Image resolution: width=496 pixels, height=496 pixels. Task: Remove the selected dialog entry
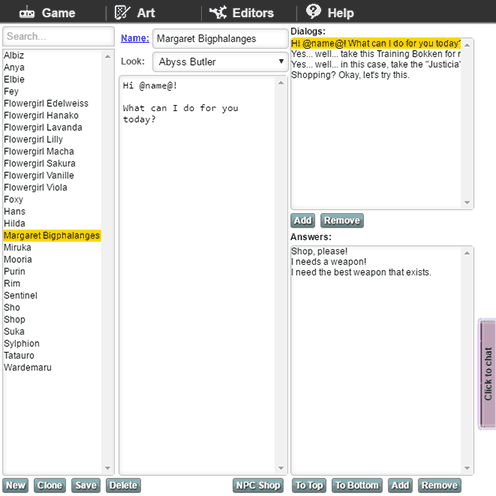tap(342, 220)
